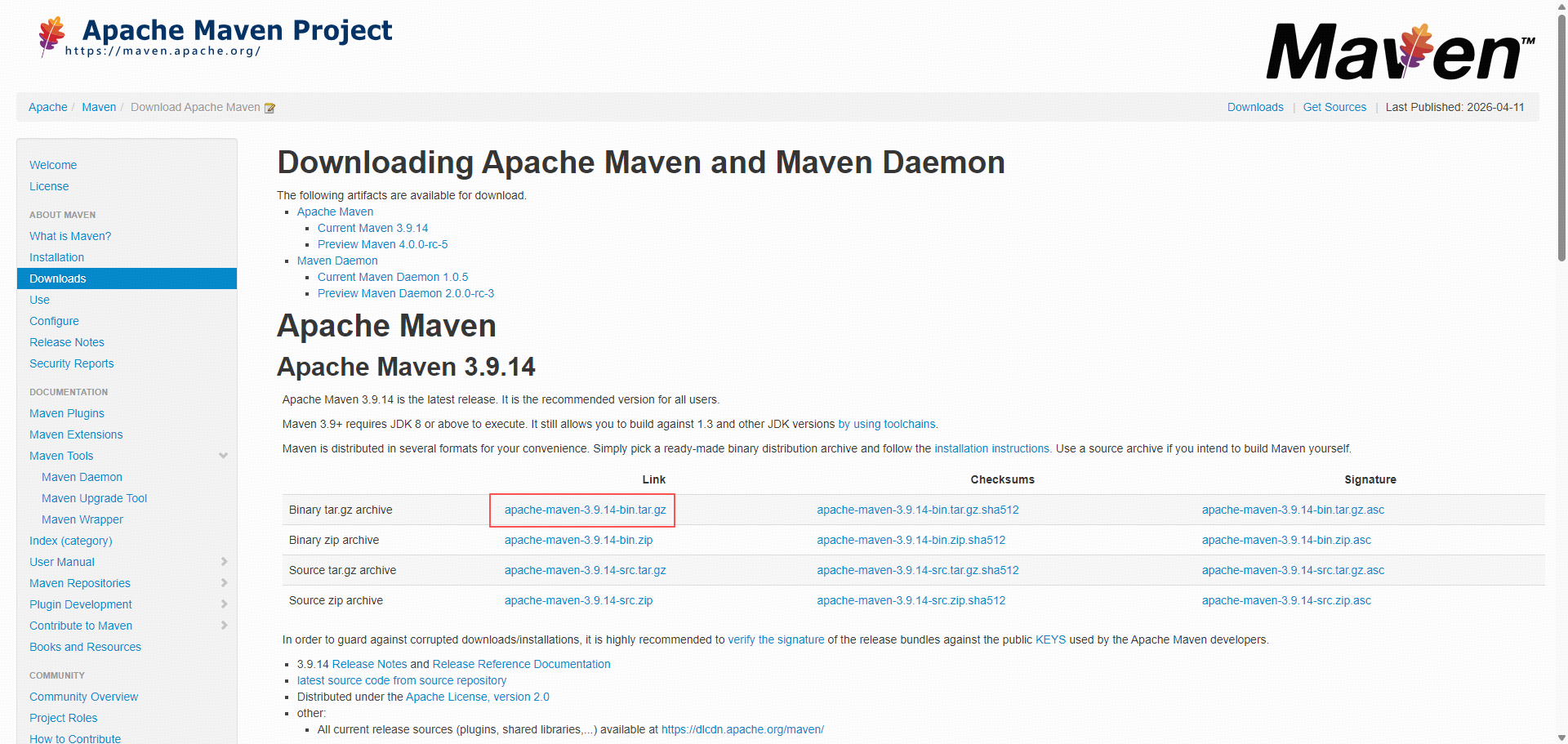The image size is (1568, 744).
Task: Open apache-maven-3.9.14-src.zip.sha512 checksum
Action: (x=911, y=600)
